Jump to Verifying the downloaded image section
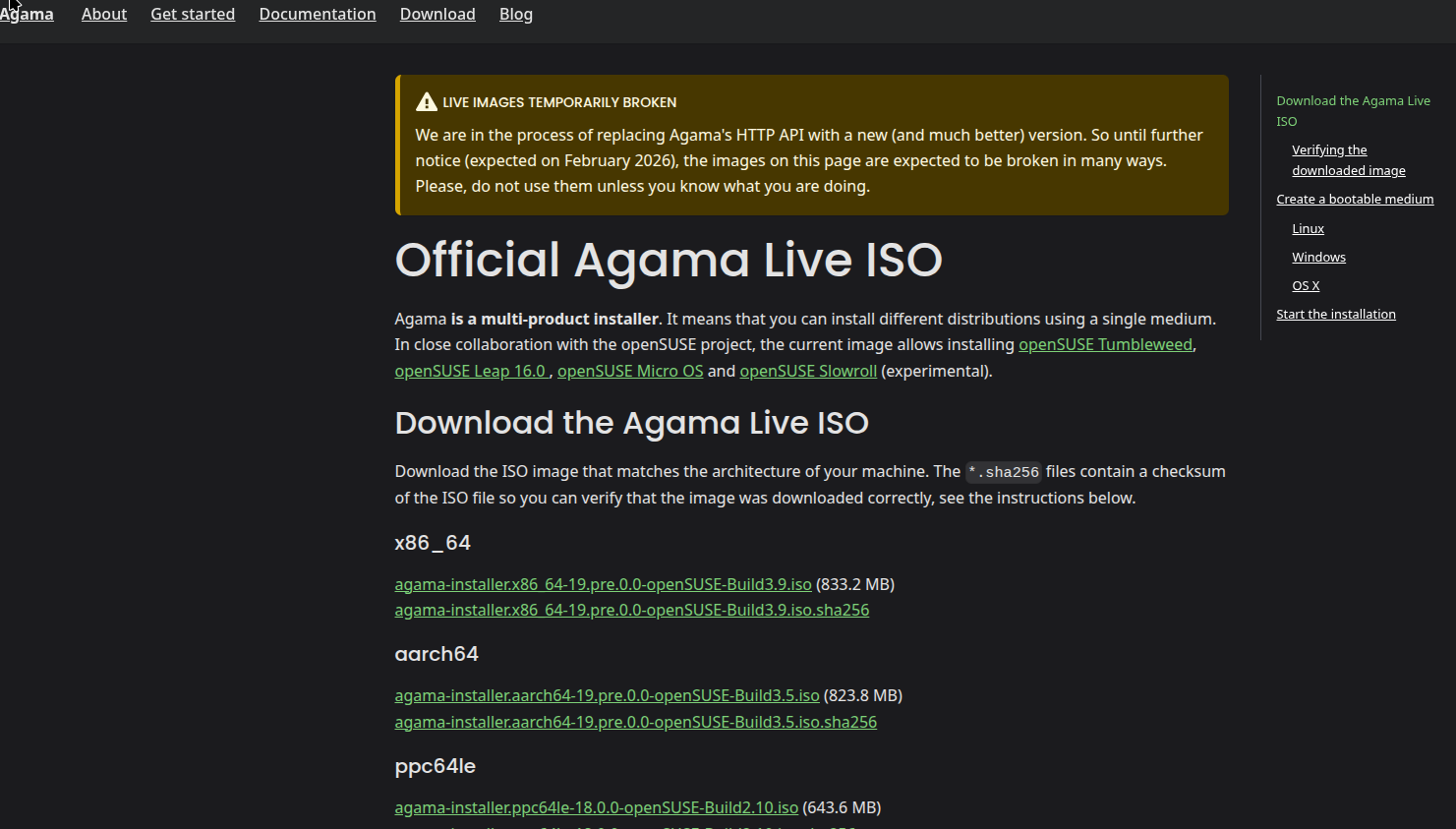The width and height of the screenshot is (1456, 829). pos(1348,160)
